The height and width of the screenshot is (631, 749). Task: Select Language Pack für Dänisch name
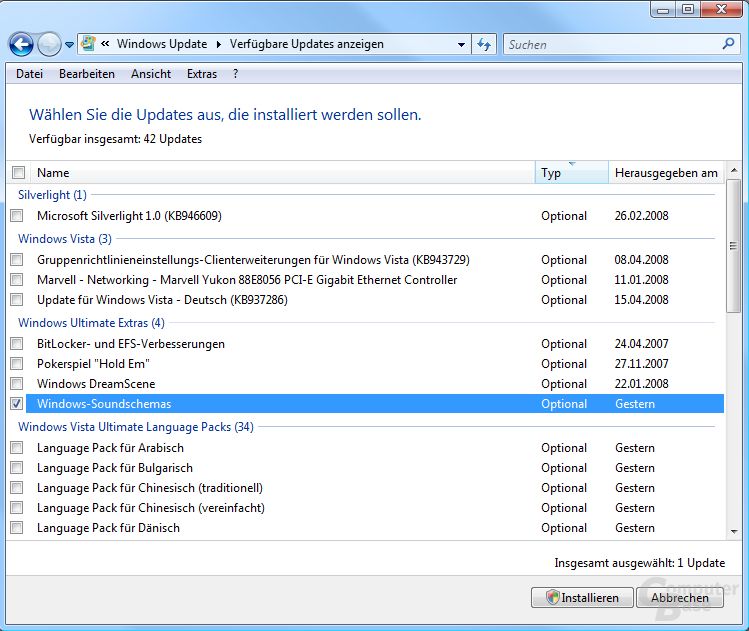(x=108, y=528)
